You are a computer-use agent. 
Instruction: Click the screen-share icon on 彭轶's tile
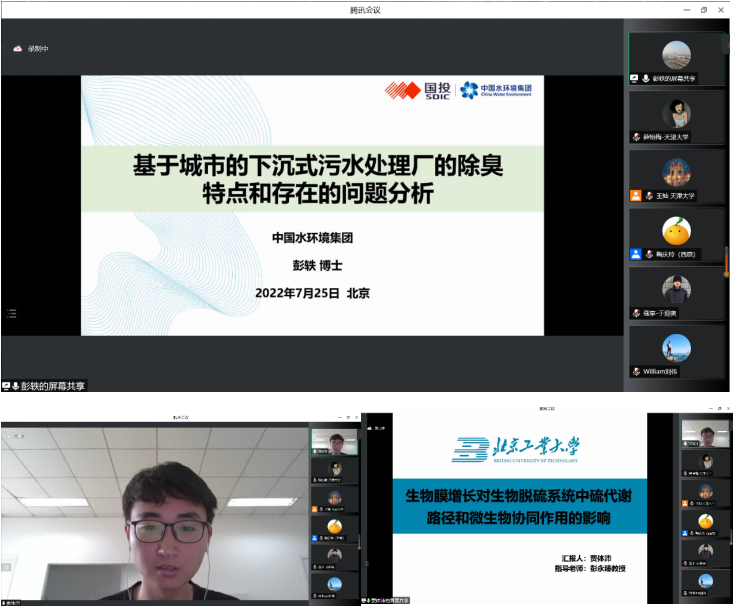coord(635,78)
